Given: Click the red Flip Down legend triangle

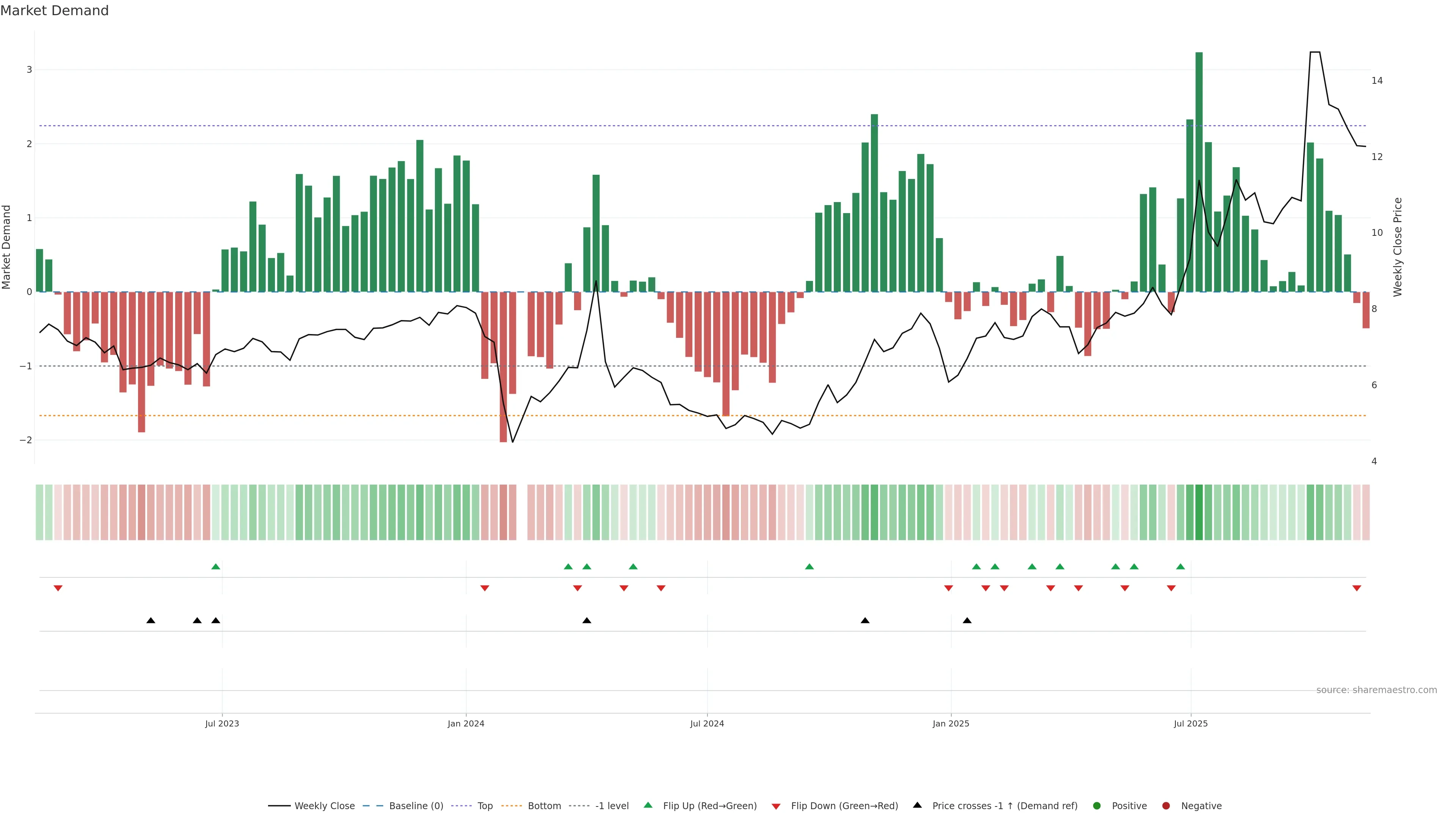Looking at the screenshot, I should pyautogui.click(x=776, y=806).
